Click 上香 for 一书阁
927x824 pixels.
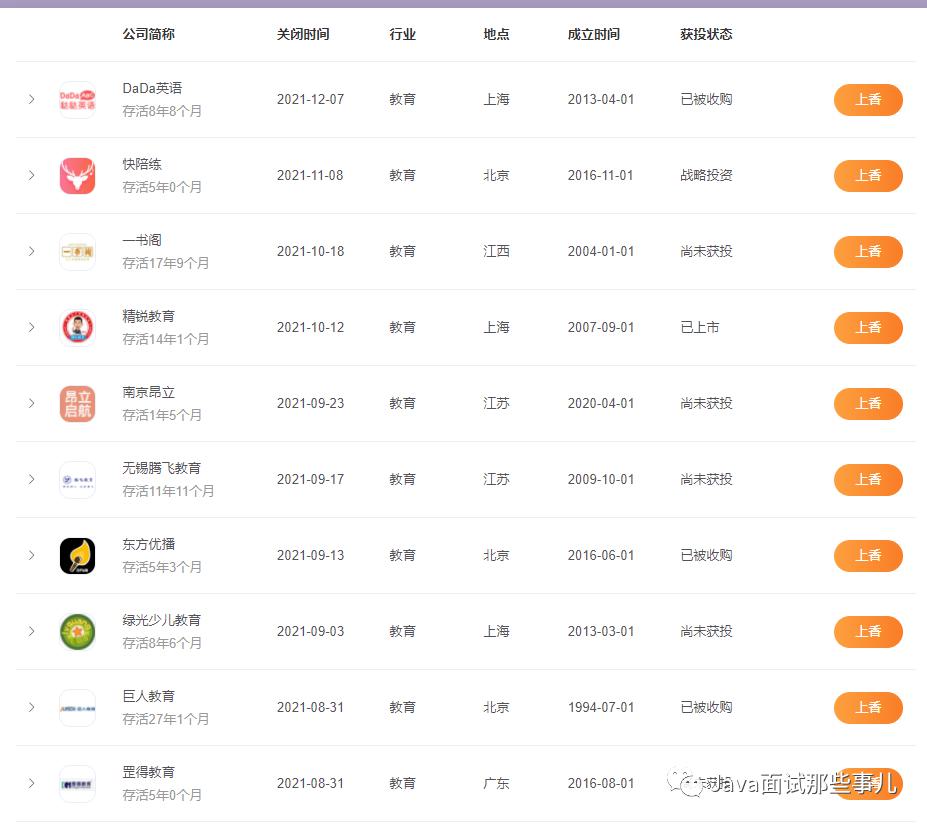(x=868, y=252)
